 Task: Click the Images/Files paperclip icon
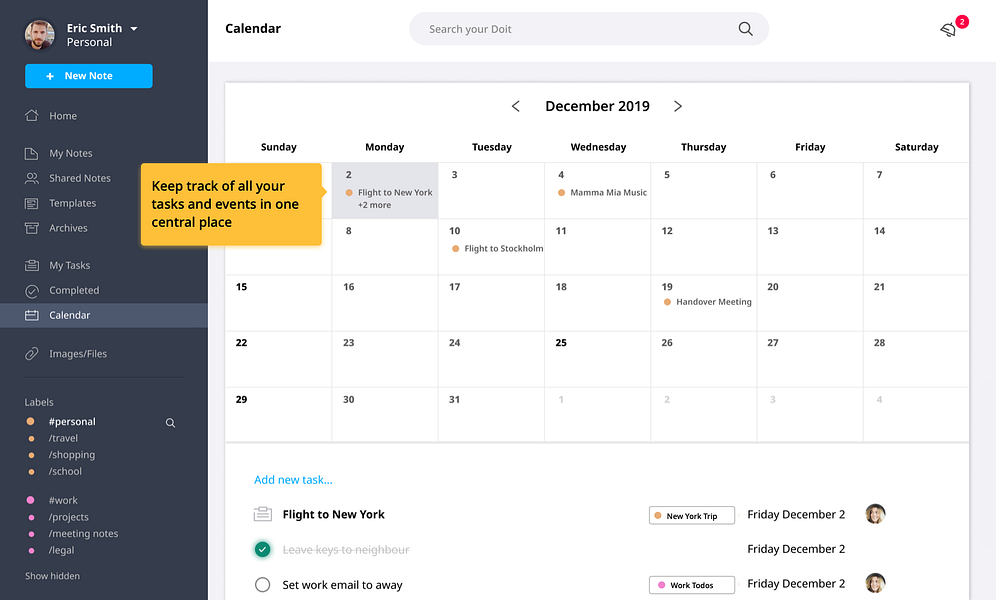click(31, 354)
